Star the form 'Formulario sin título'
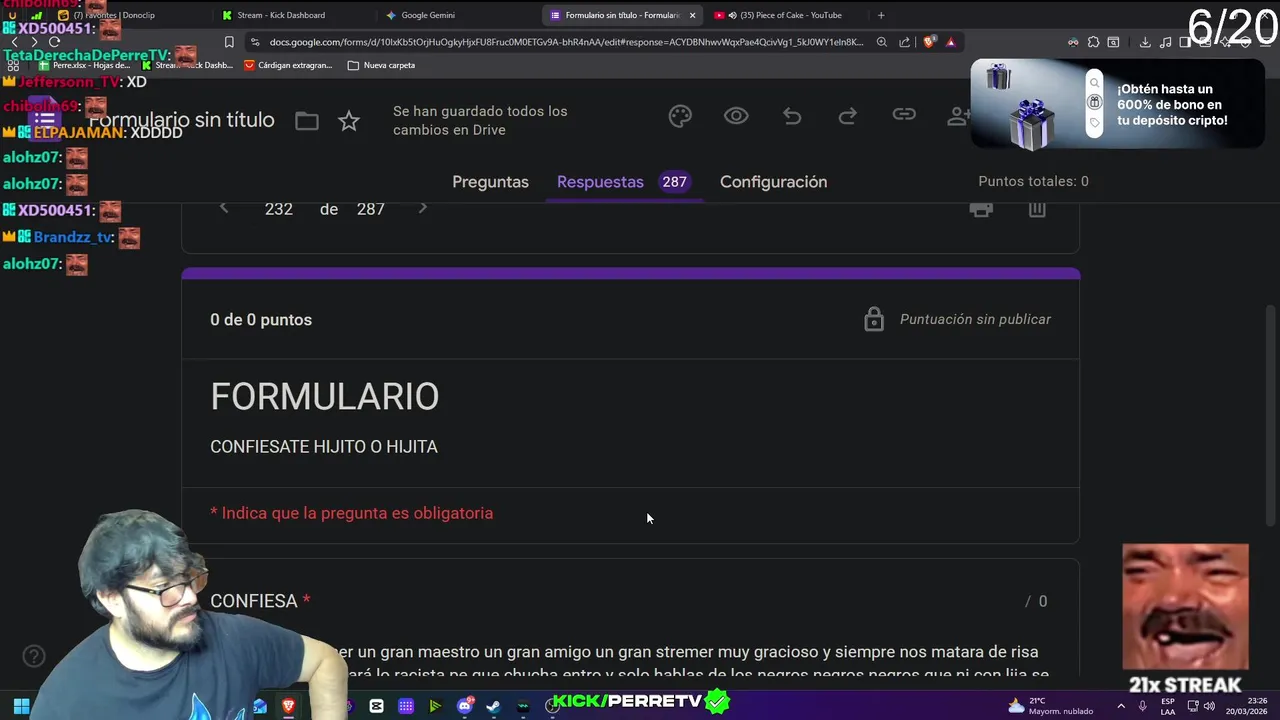 [348, 121]
